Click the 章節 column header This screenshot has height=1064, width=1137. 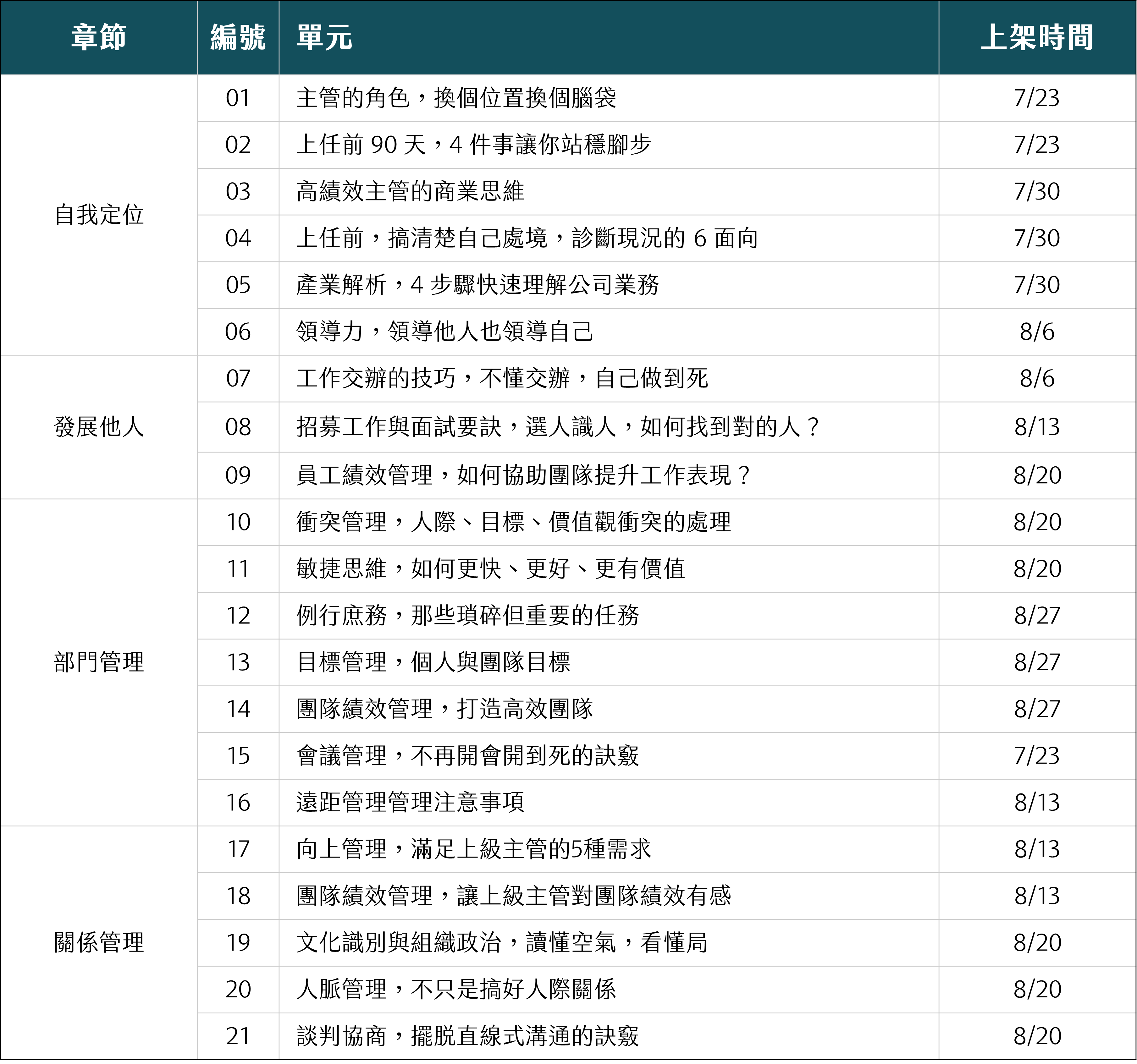(x=99, y=38)
